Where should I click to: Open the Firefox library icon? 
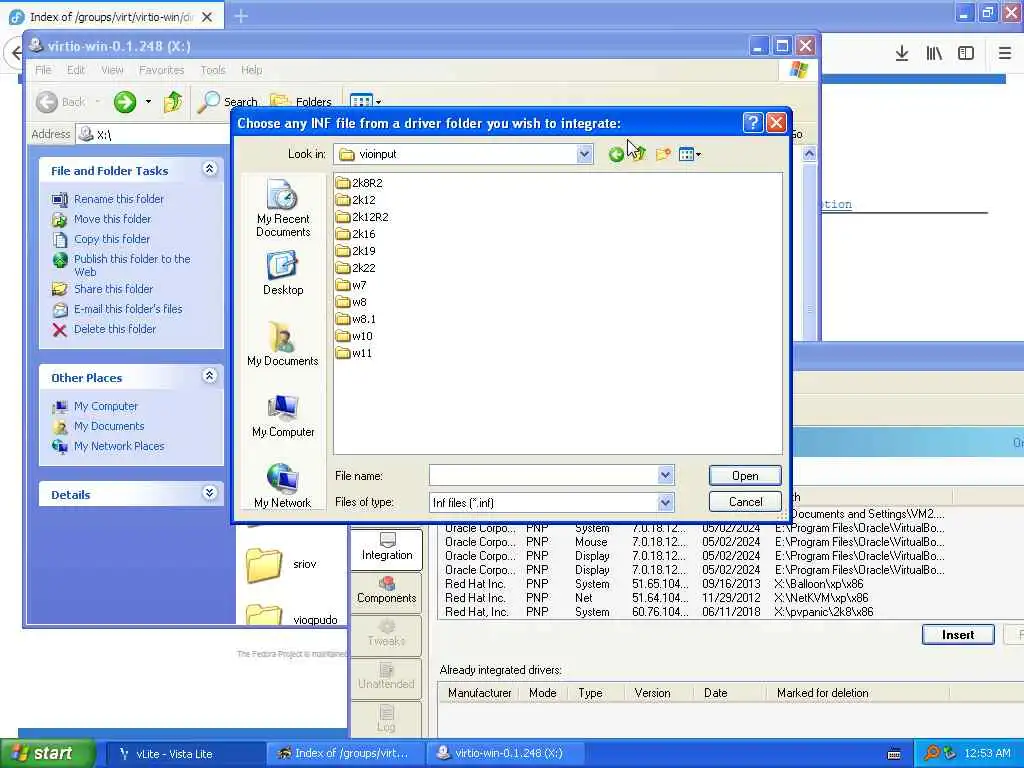coord(934,54)
